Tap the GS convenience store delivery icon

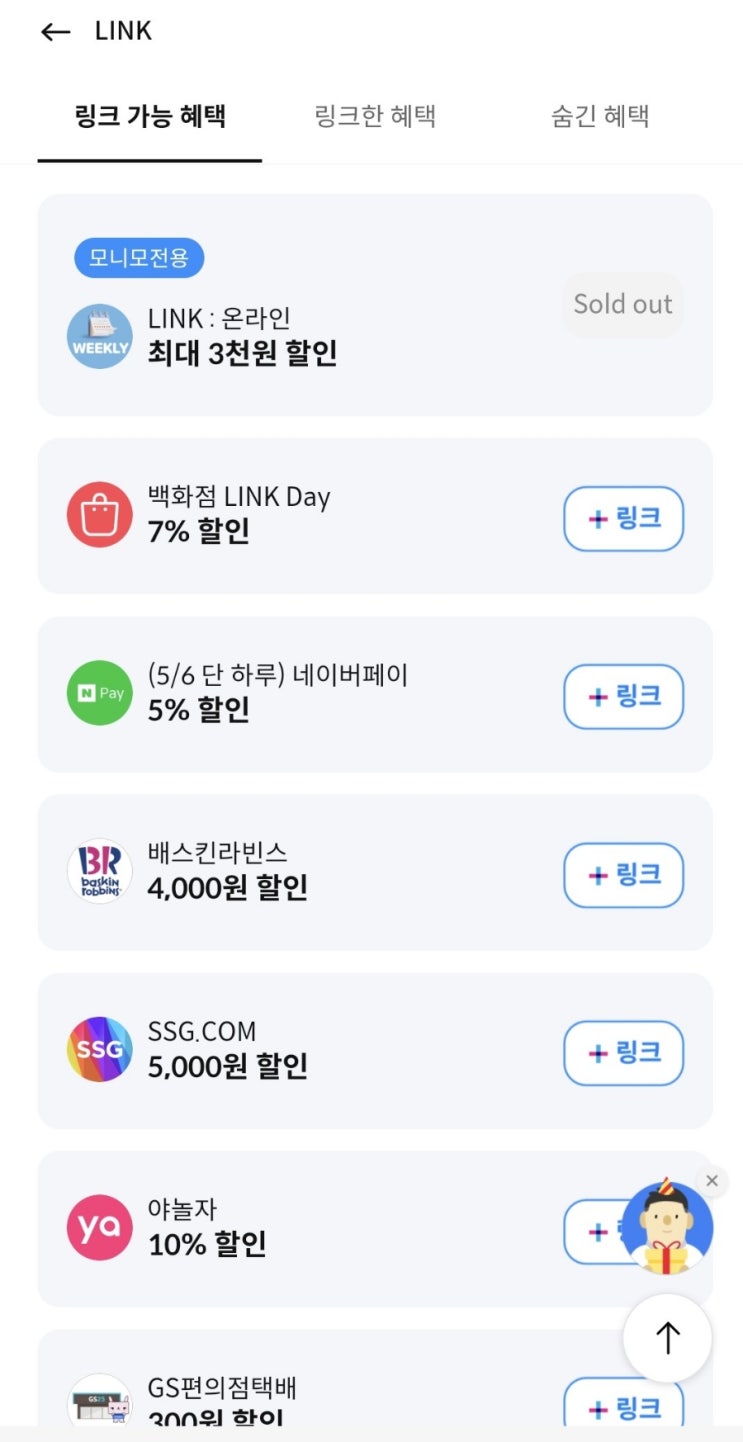[100, 1400]
